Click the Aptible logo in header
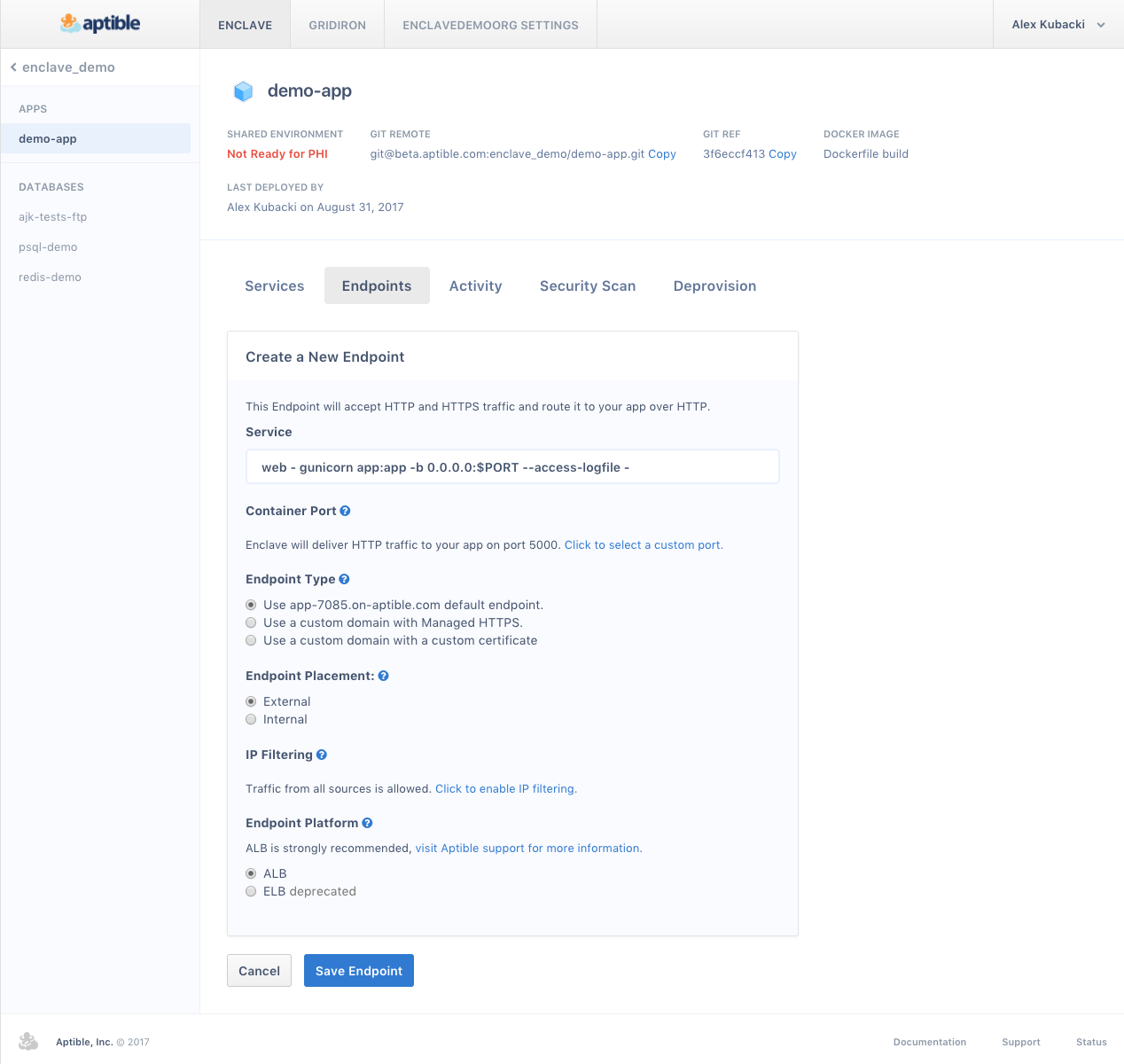The height and width of the screenshot is (1064, 1124). (100, 24)
